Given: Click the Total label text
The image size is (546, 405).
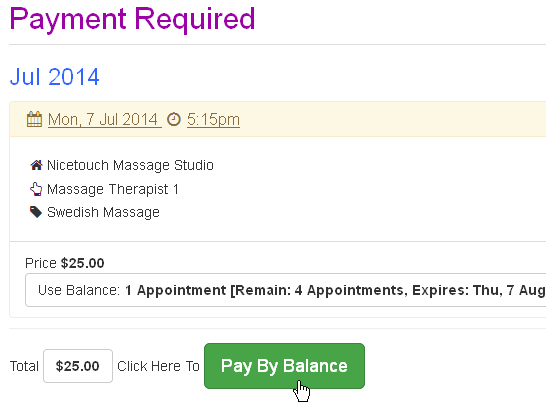Looking at the screenshot, I should coord(24,366).
